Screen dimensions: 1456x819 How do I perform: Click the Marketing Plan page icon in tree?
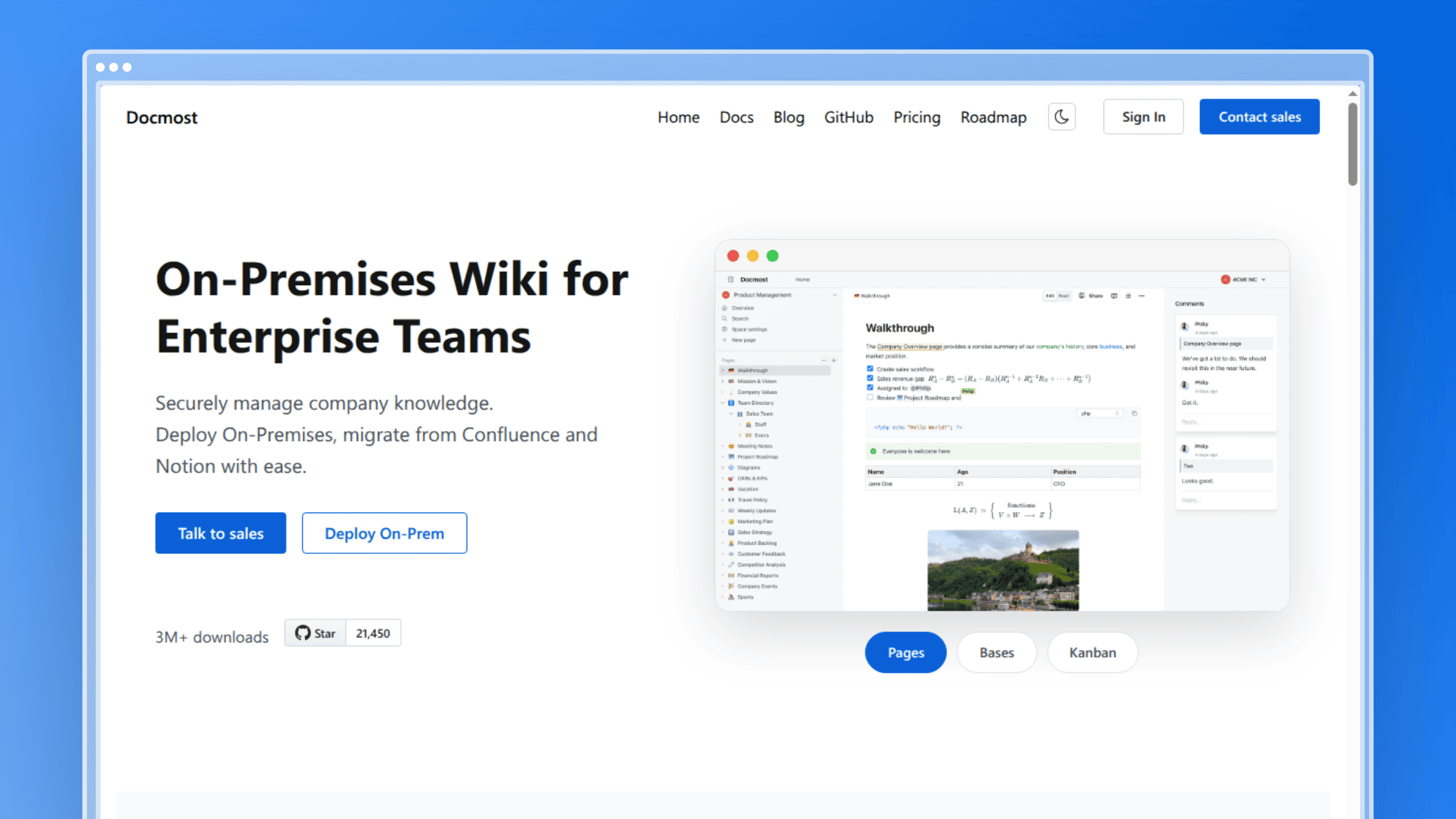point(732,522)
